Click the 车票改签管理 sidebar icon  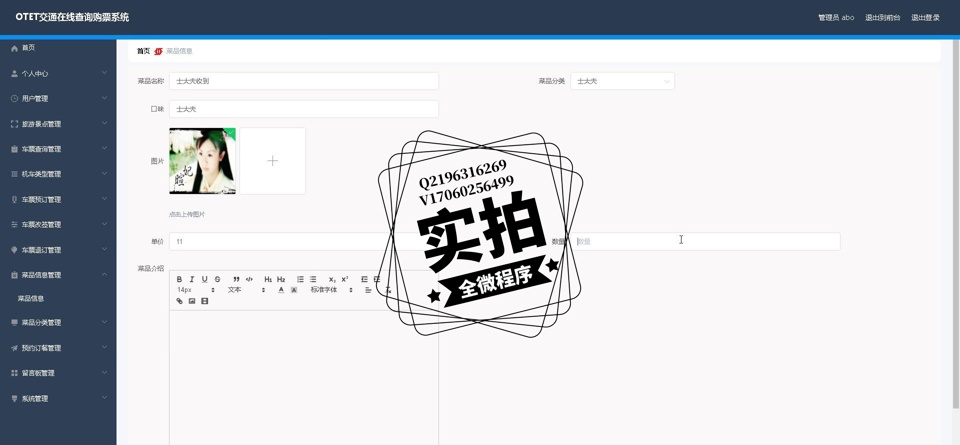tap(14, 225)
